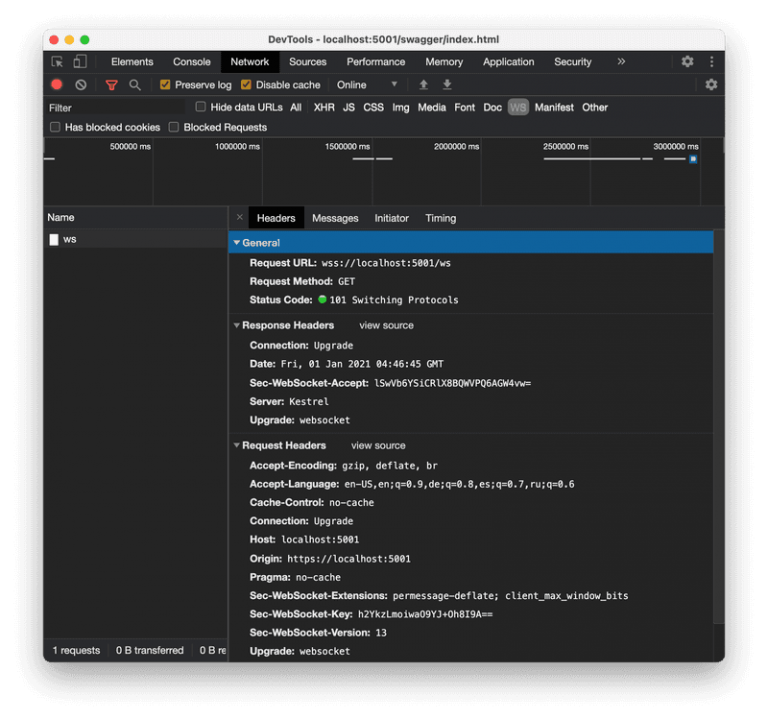Select the XHR filter type

coord(324,107)
